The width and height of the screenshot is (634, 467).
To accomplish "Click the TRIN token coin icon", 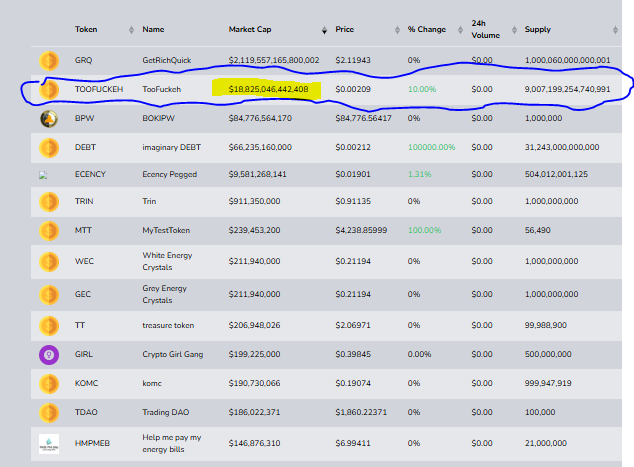I will [x=49, y=202].
